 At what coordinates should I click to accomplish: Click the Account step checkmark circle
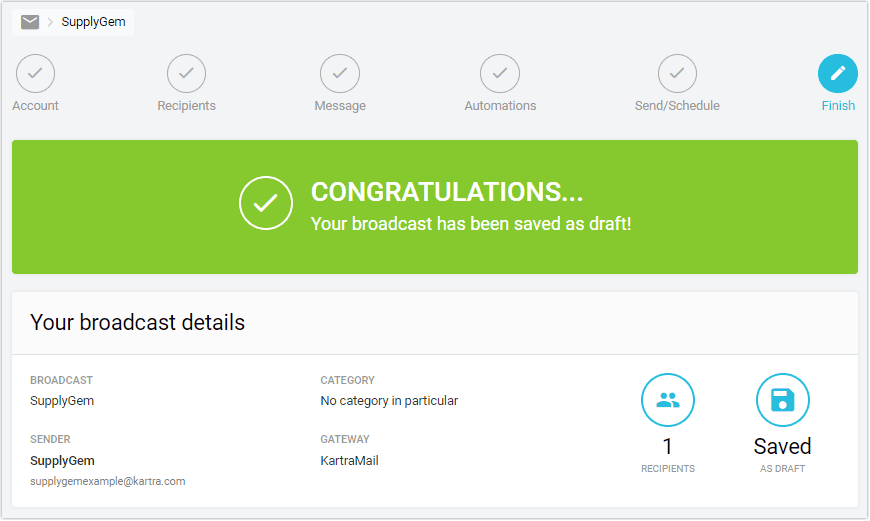point(36,73)
